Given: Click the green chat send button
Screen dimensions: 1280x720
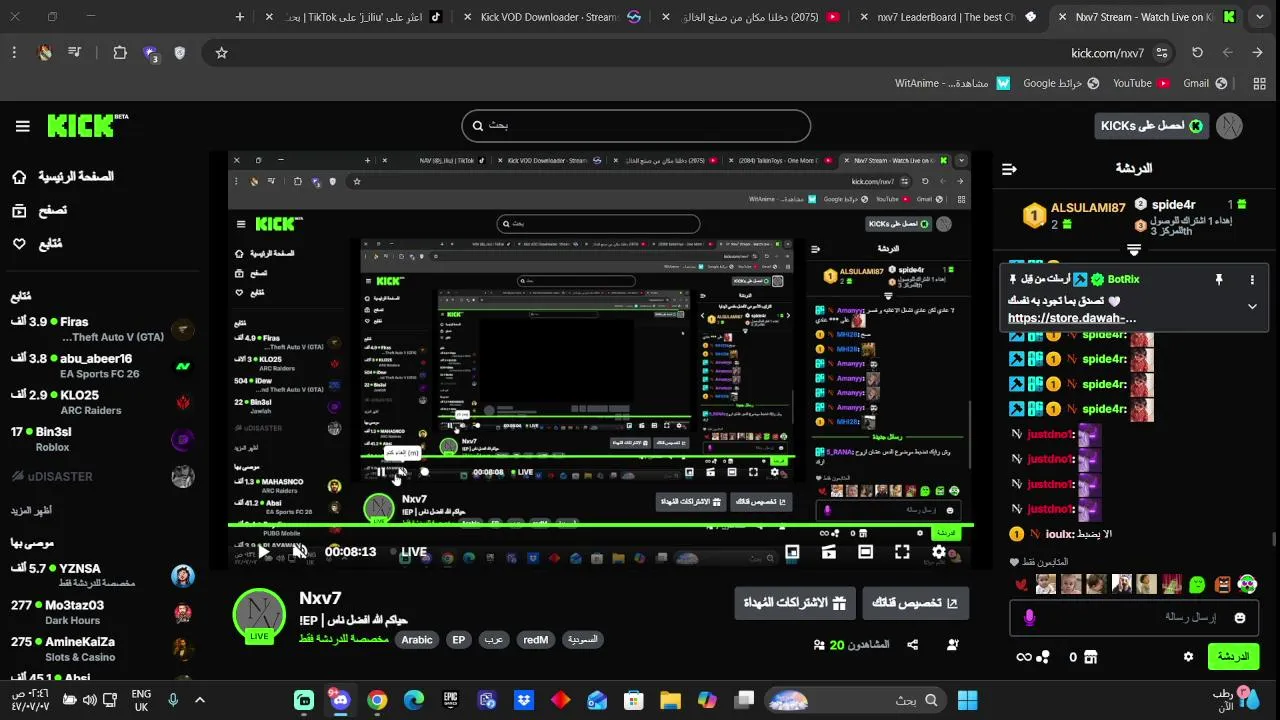Looking at the screenshot, I should click(1233, 657).
